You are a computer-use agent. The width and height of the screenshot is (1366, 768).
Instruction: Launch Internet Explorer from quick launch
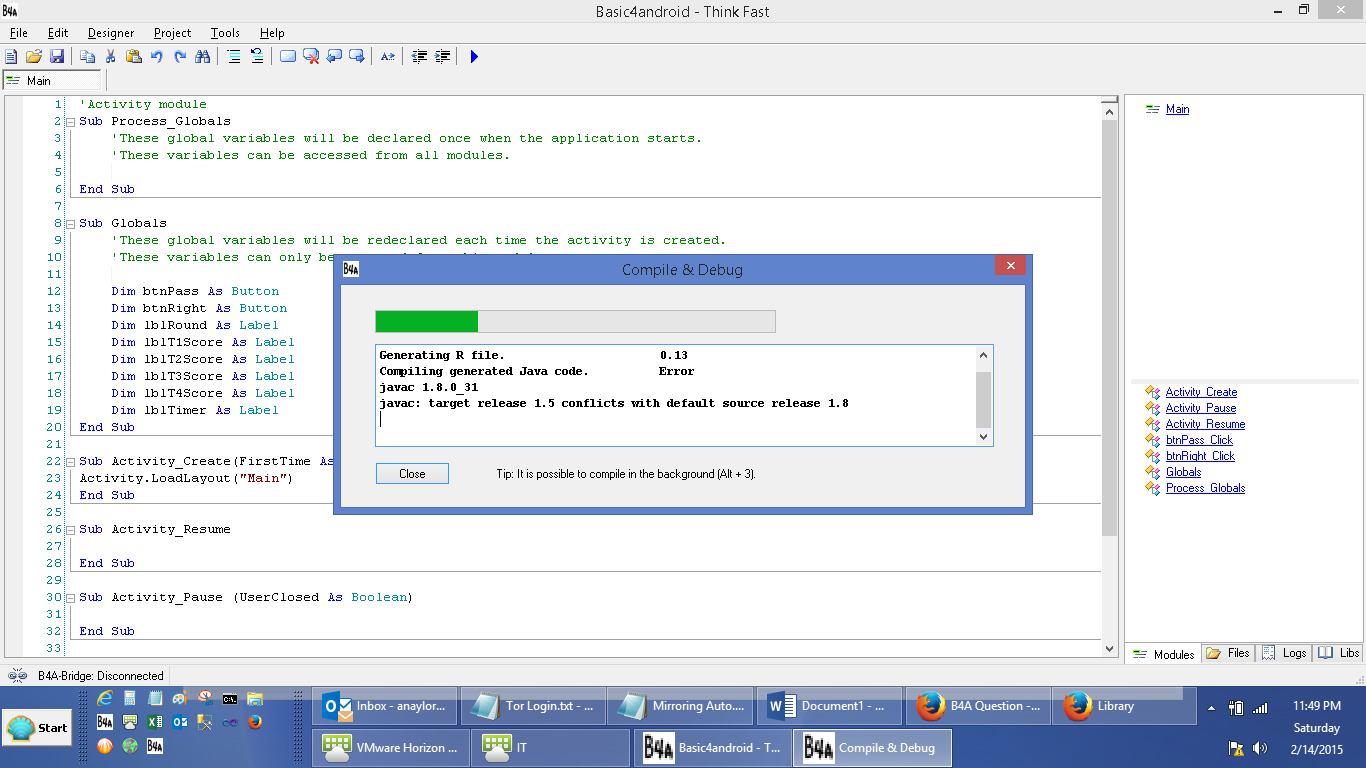(105, 698)
